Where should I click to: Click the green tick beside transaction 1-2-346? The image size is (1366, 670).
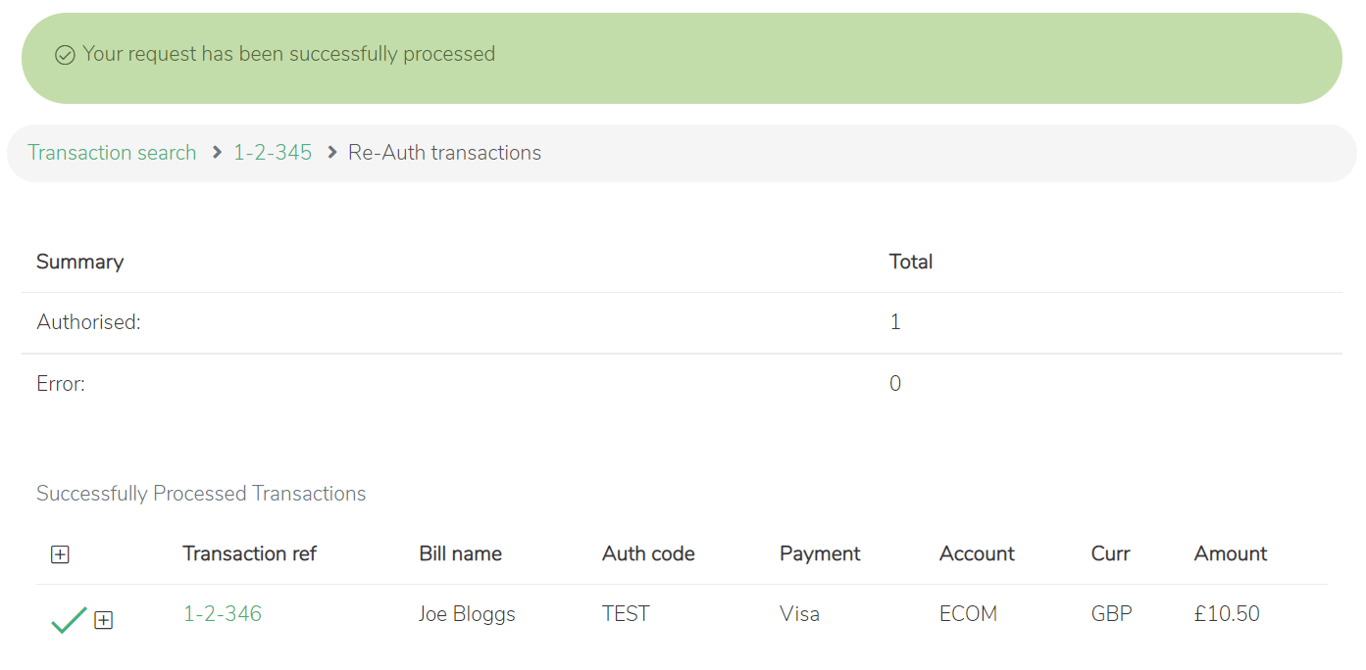69,620
